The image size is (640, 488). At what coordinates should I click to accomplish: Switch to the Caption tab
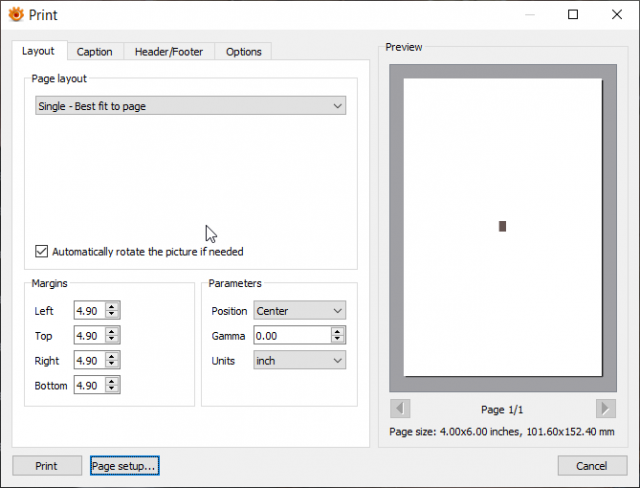click(95, 52)
